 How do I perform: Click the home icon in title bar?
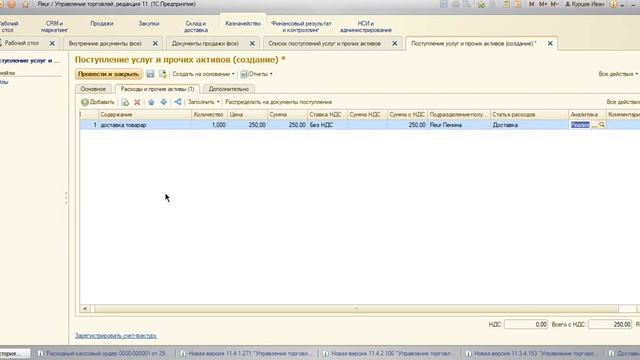coord(25,4)
